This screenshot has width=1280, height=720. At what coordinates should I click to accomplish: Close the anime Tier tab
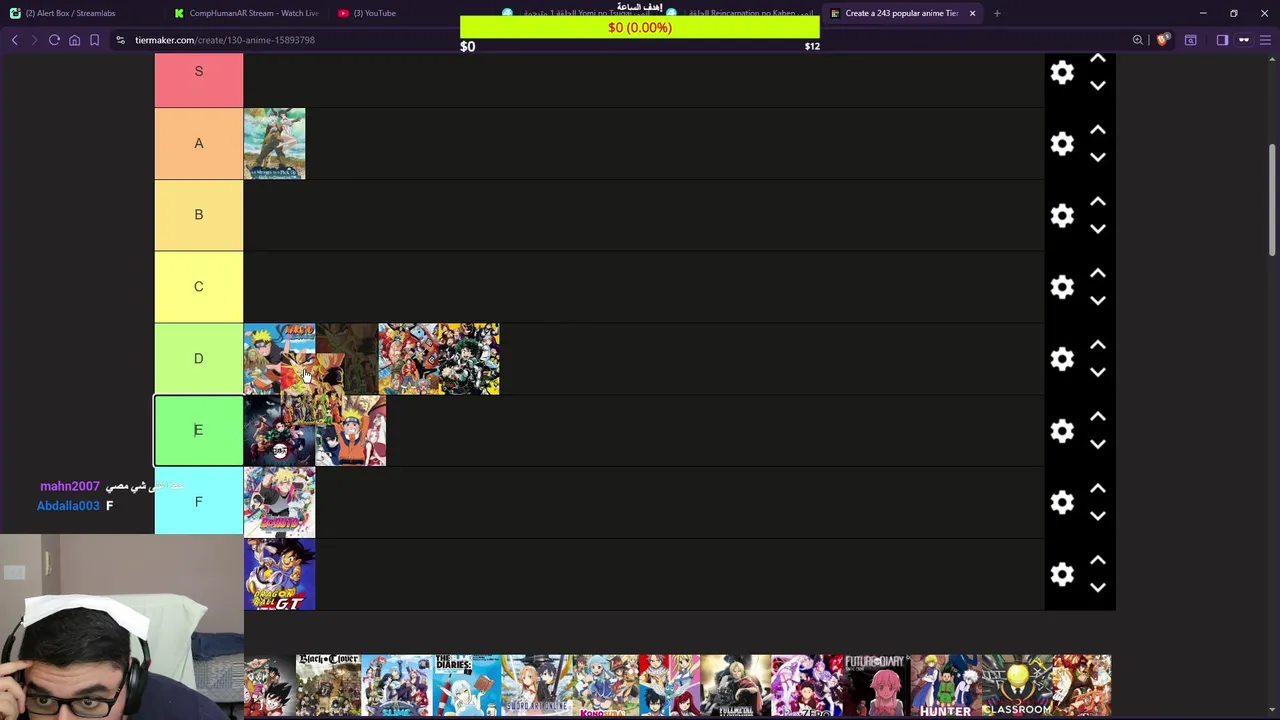tap(972, 13)
